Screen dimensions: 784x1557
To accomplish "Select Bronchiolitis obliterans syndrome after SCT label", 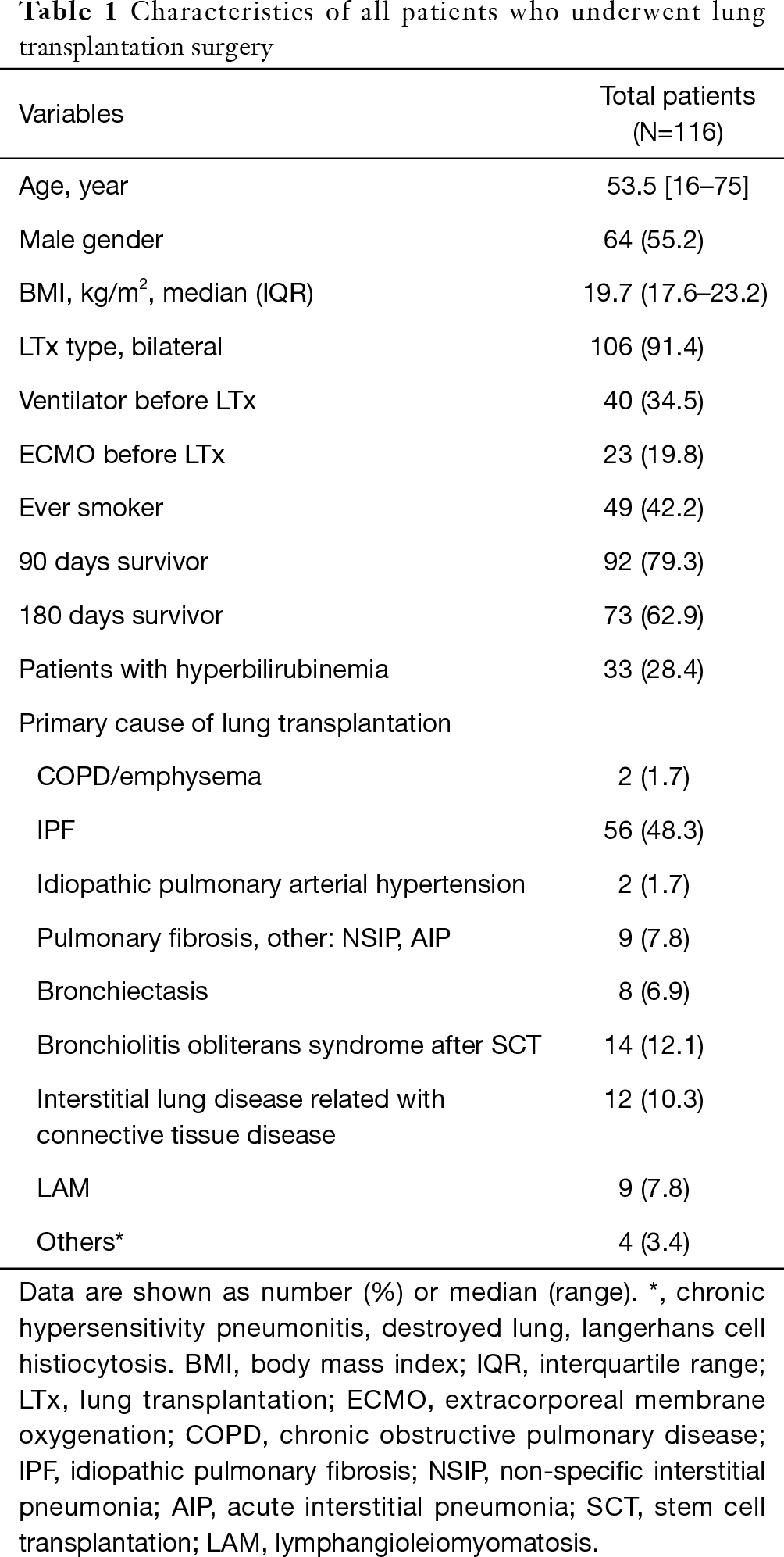I will (289, 1045).
